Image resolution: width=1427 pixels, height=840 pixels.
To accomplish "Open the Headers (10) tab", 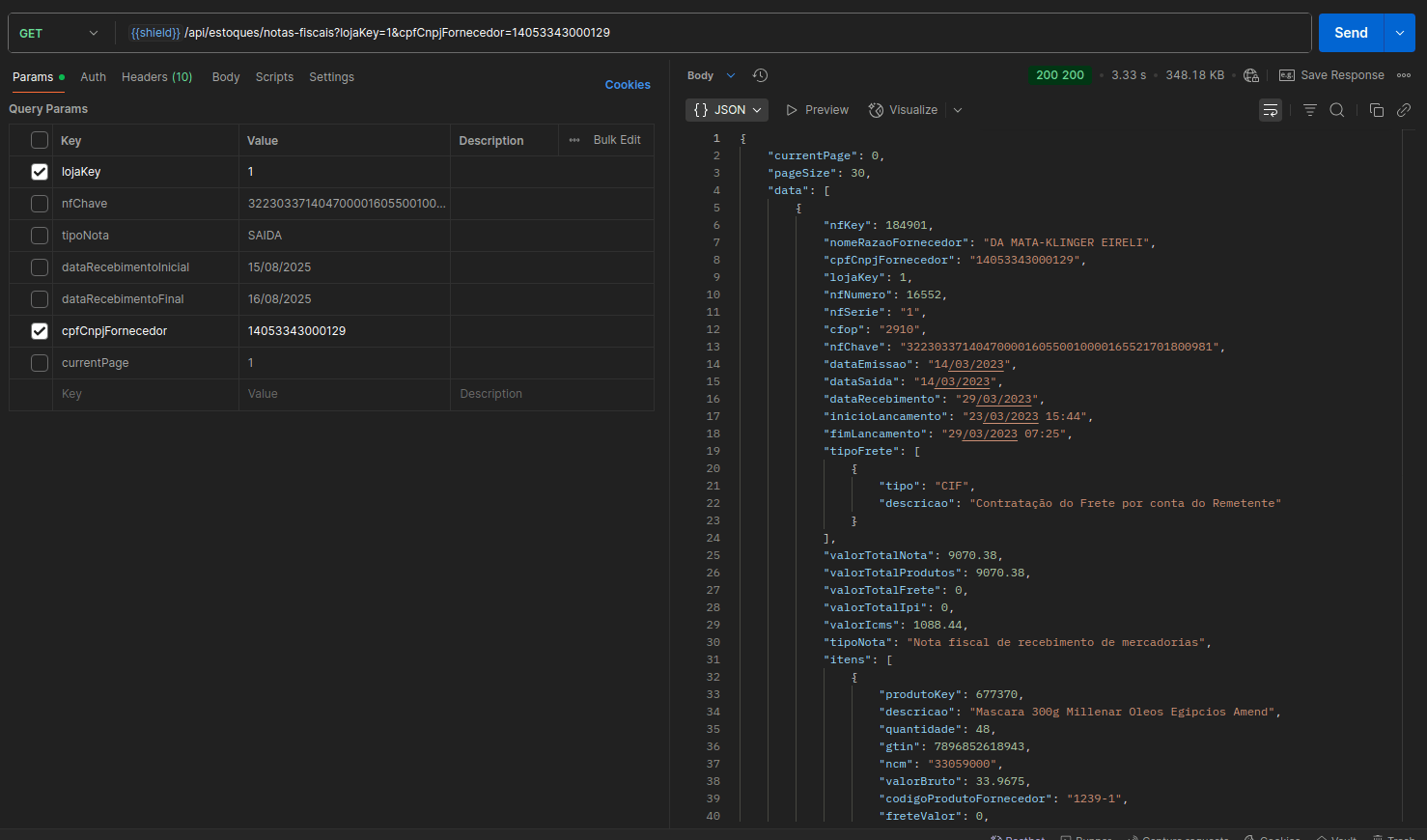I will (156, 77).
